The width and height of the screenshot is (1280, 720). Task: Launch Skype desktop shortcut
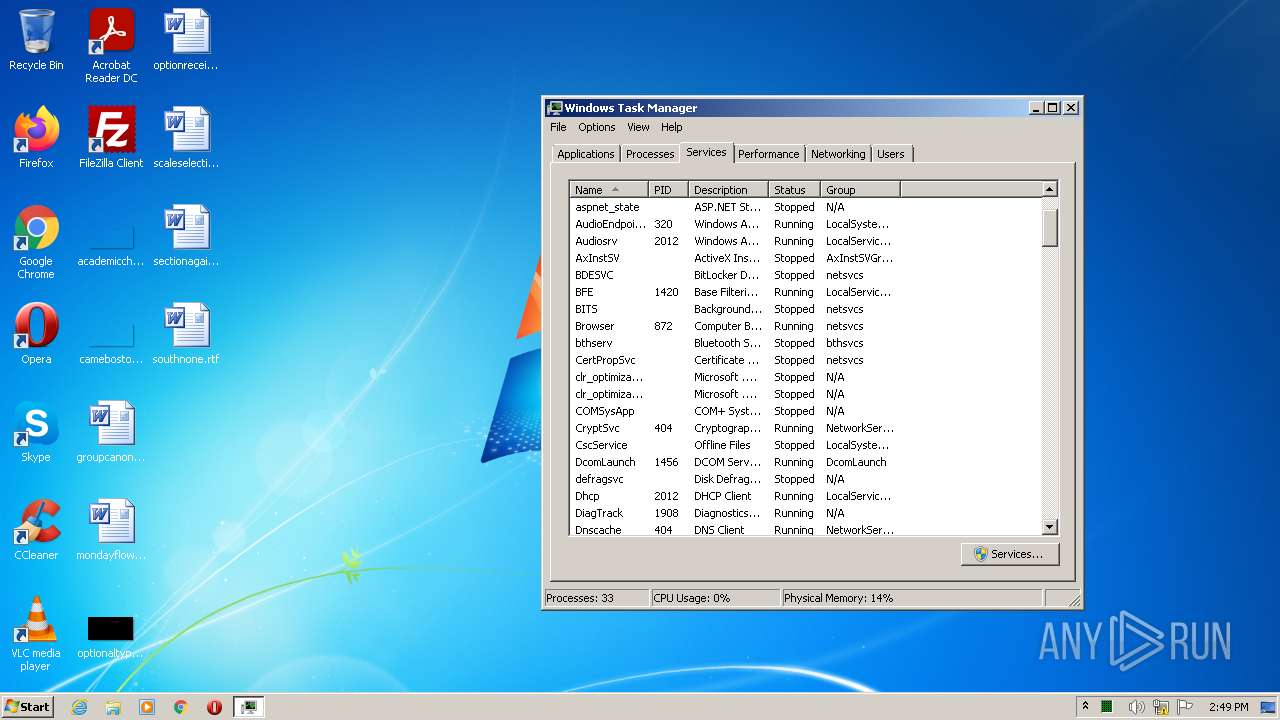pyautogui.click(x=36, y=432)
